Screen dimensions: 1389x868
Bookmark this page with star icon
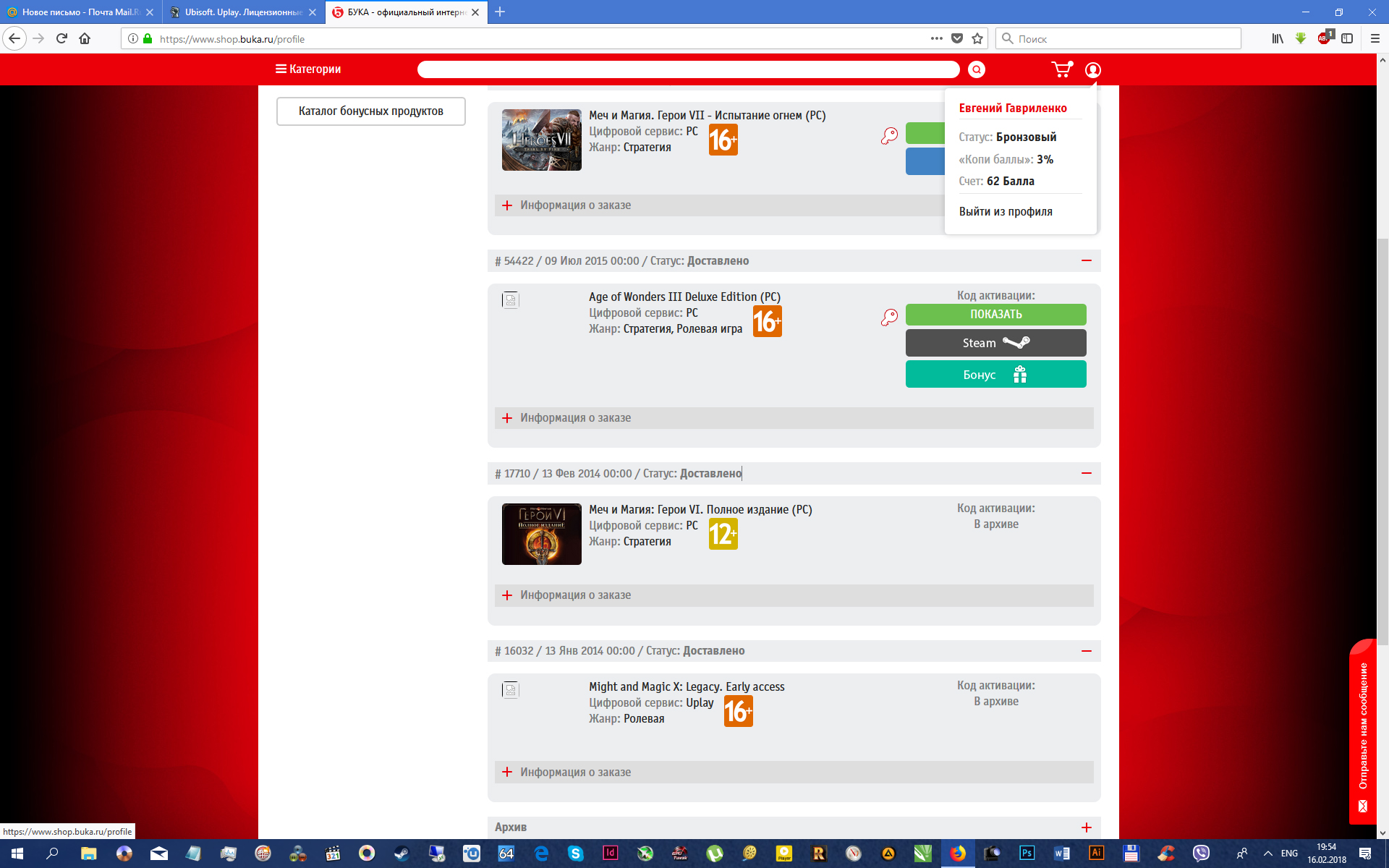pyautogui.click(x=977, y=38)
